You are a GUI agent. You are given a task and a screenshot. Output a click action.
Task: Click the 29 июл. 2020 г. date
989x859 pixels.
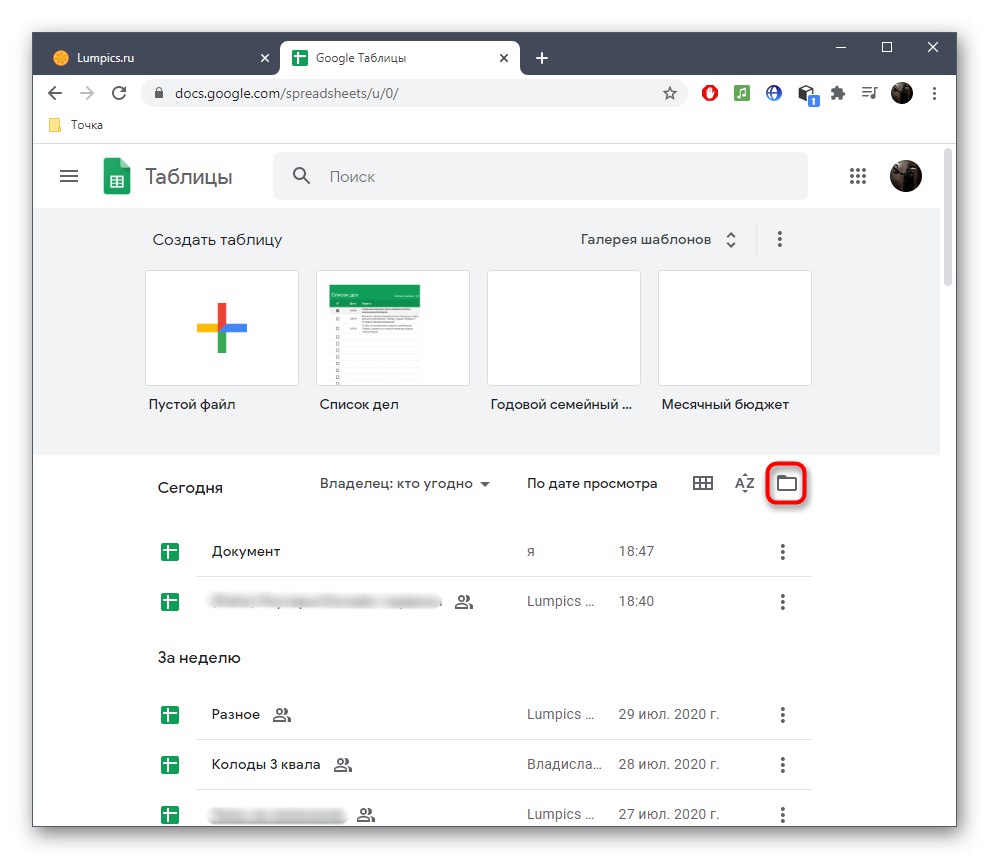(669, 714)
